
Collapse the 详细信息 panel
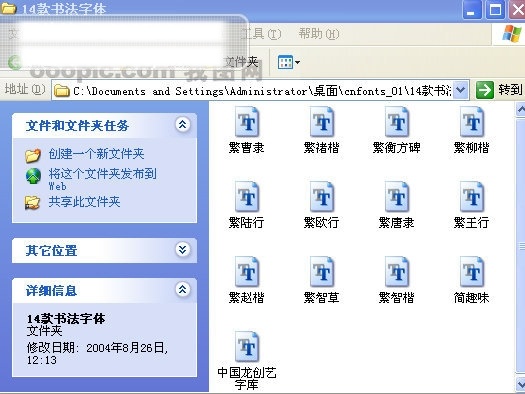tap(182, 289)
